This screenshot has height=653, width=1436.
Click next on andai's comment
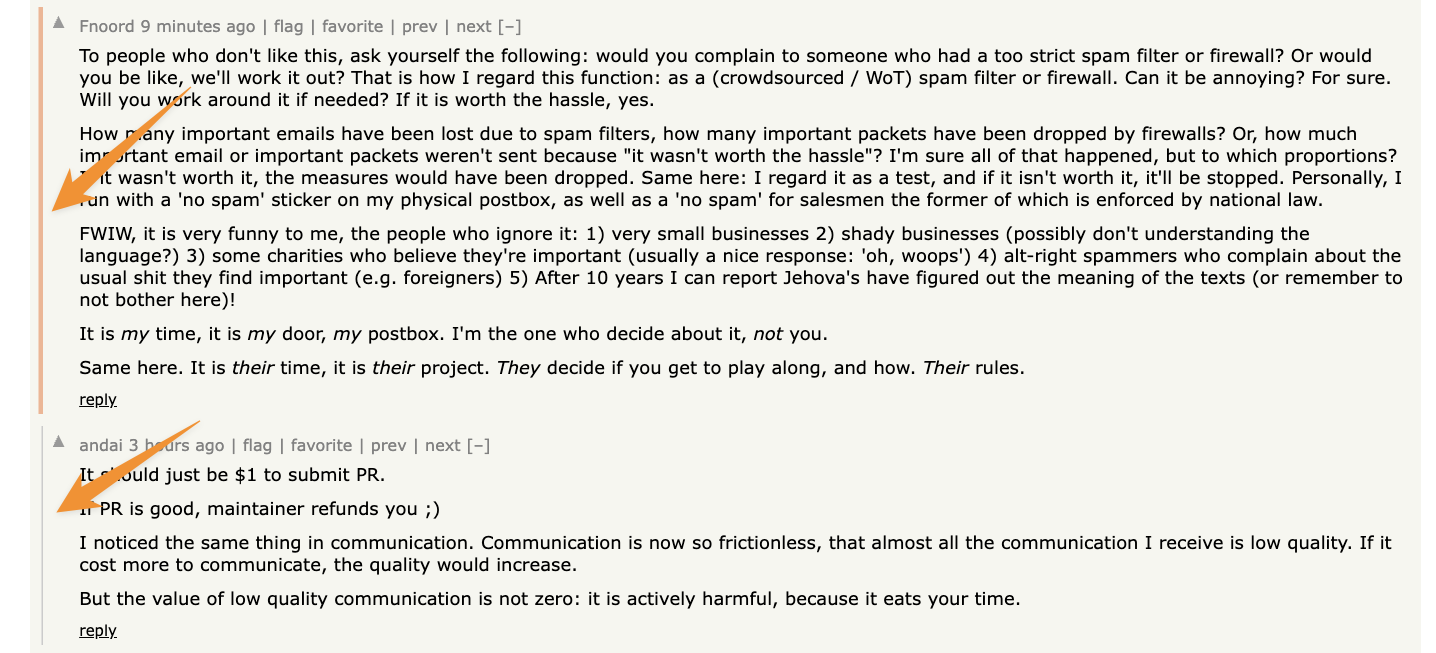point(443,446)
